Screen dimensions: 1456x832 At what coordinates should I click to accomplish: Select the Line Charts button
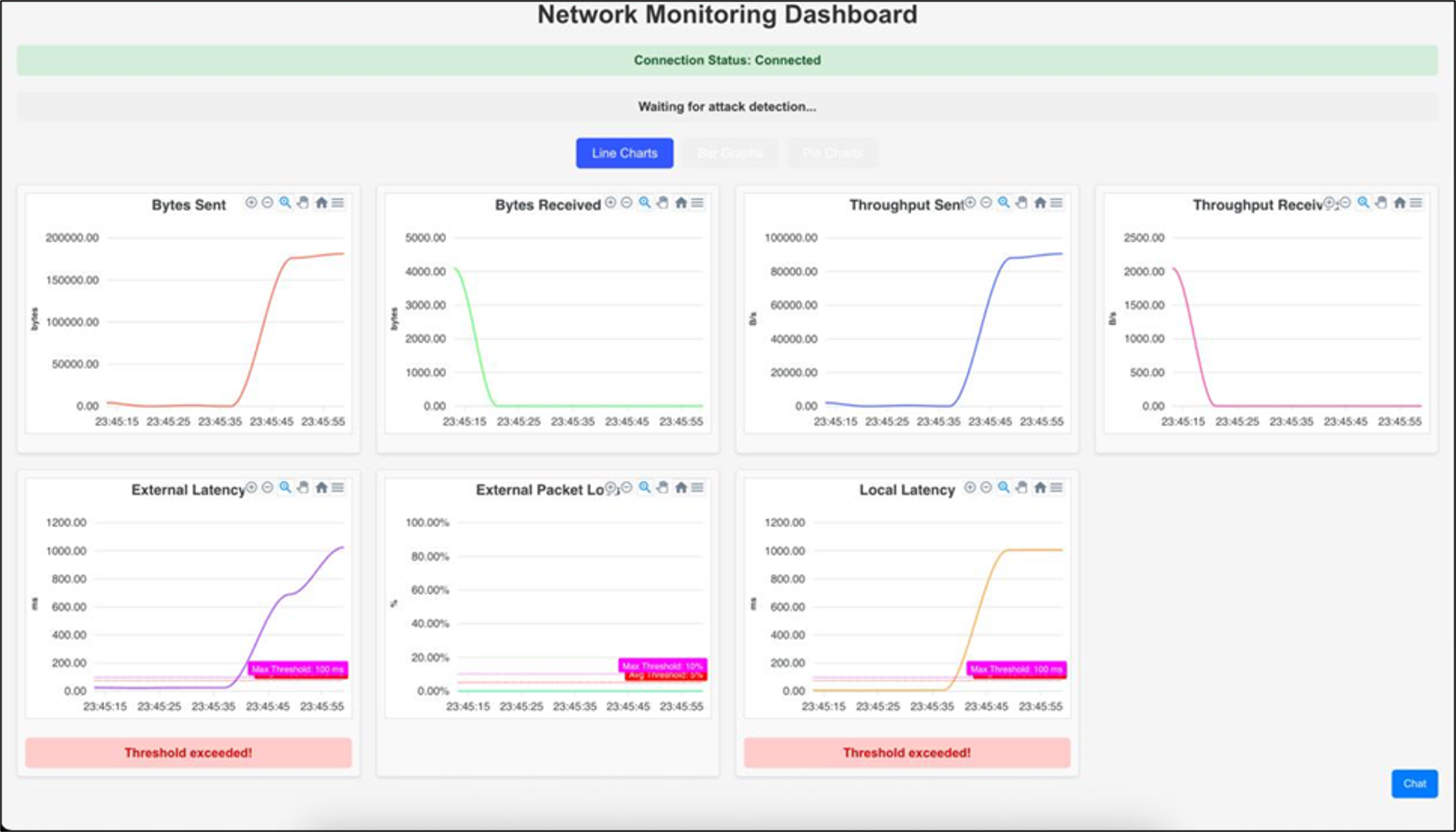[x=624, y=153]
